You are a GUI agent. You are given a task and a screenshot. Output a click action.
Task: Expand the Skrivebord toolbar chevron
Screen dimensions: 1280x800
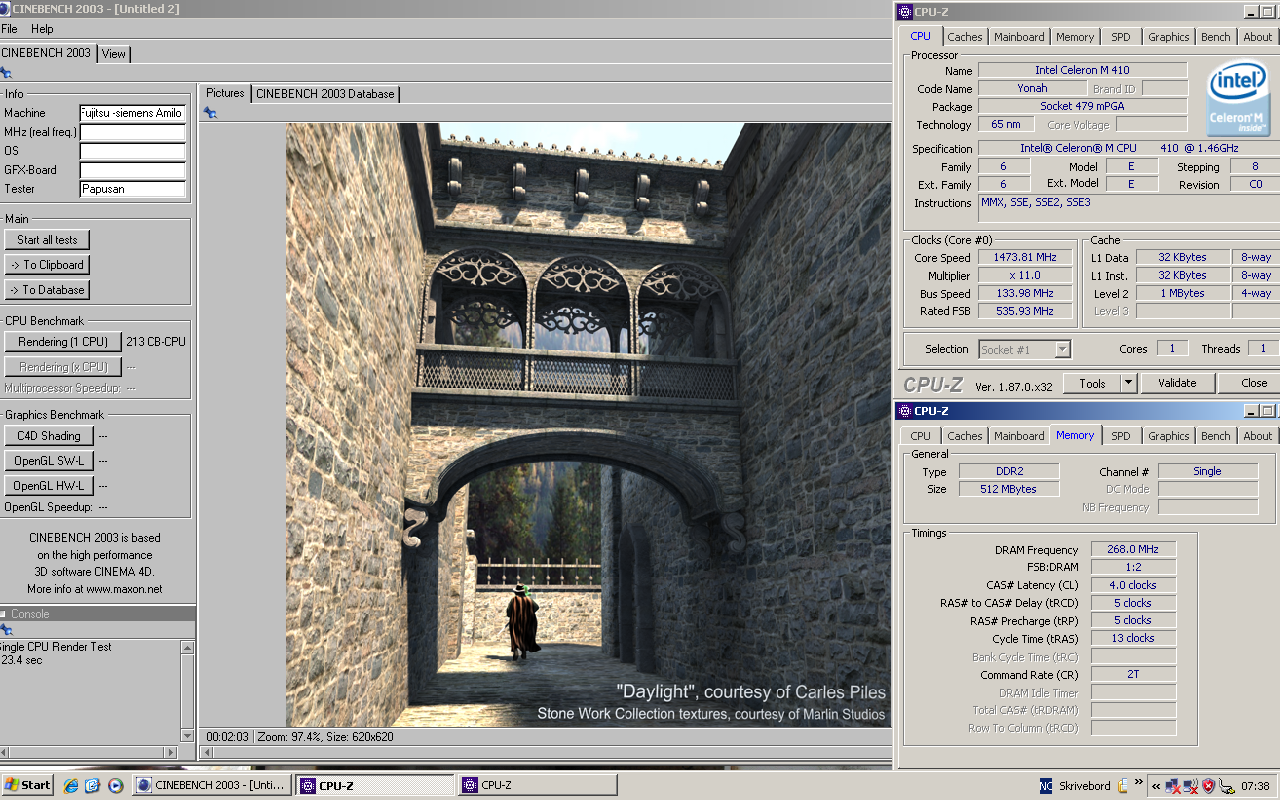click(x=1138, y=781)
